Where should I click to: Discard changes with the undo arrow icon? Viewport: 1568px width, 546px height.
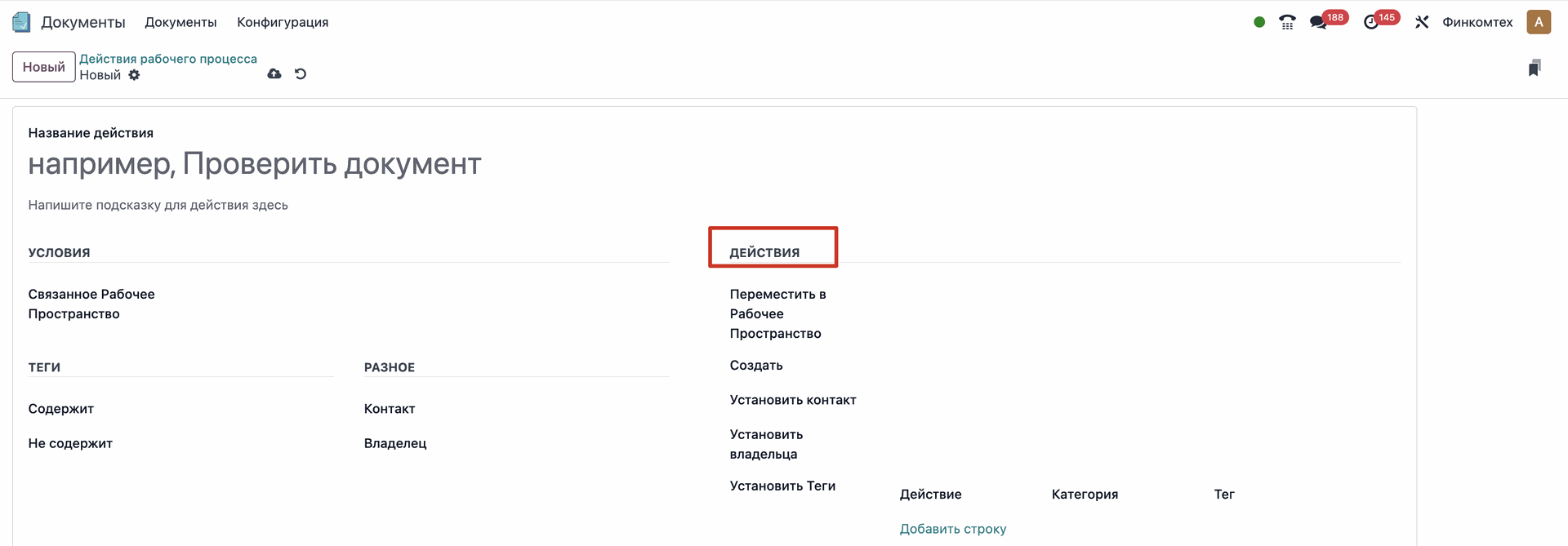[301, 74]
